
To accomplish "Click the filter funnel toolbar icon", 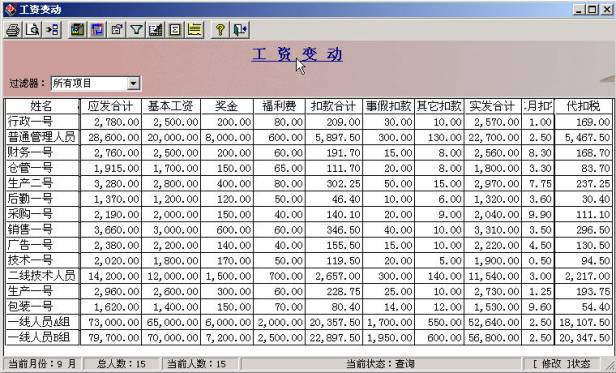I will coord(136,30).
